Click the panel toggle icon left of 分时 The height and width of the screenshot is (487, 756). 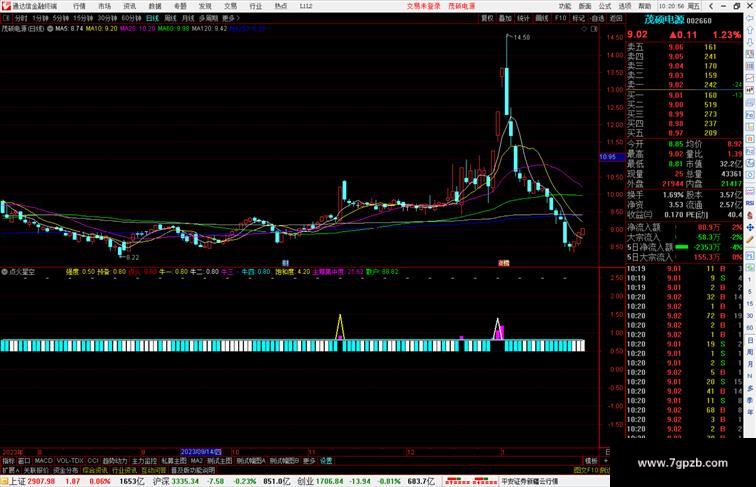[6, 18]
